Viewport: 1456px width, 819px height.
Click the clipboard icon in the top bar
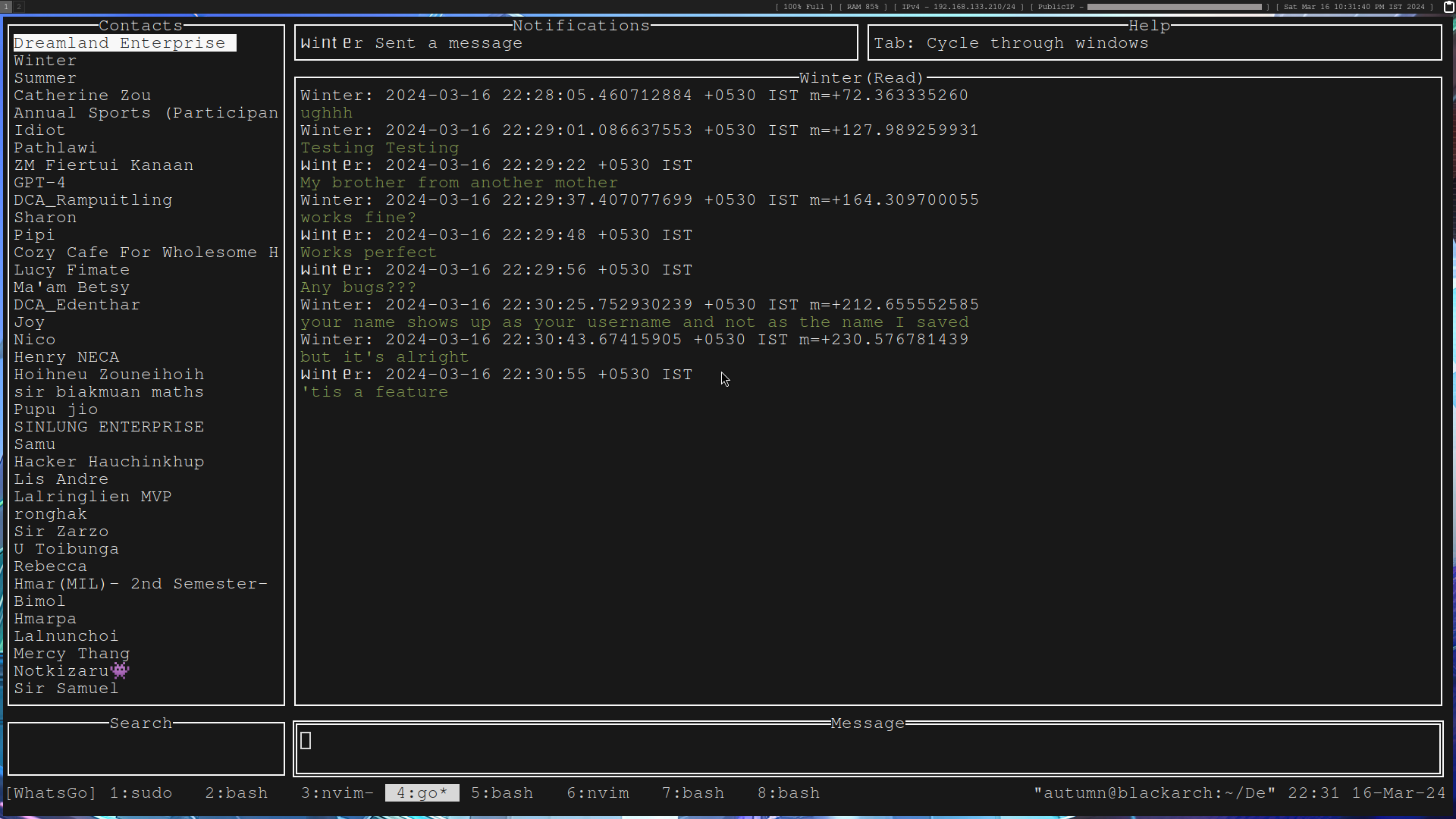click(x=1448, y=7)
